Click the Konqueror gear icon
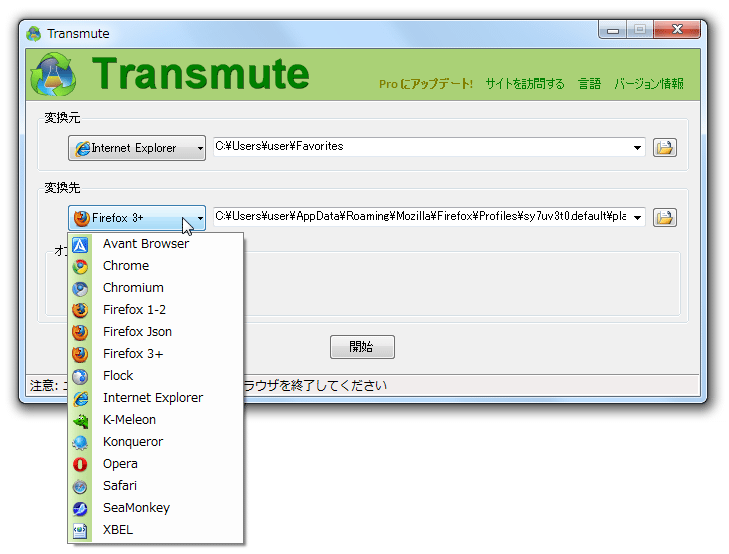Screen dimensions: 729x554 80,442
